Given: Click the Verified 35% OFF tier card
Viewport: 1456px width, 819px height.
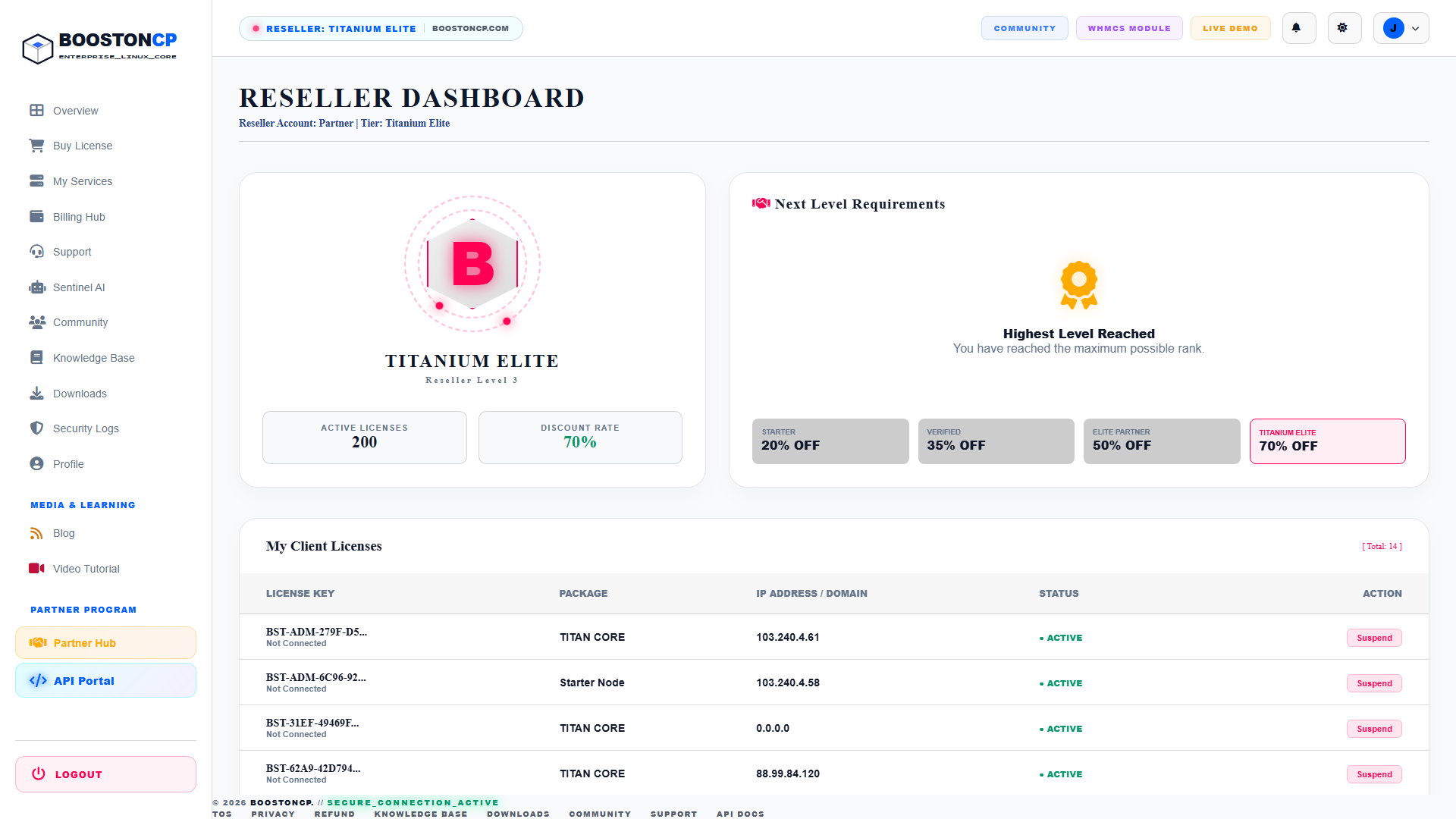Looking at the screenshot, I should coord(996,441).
